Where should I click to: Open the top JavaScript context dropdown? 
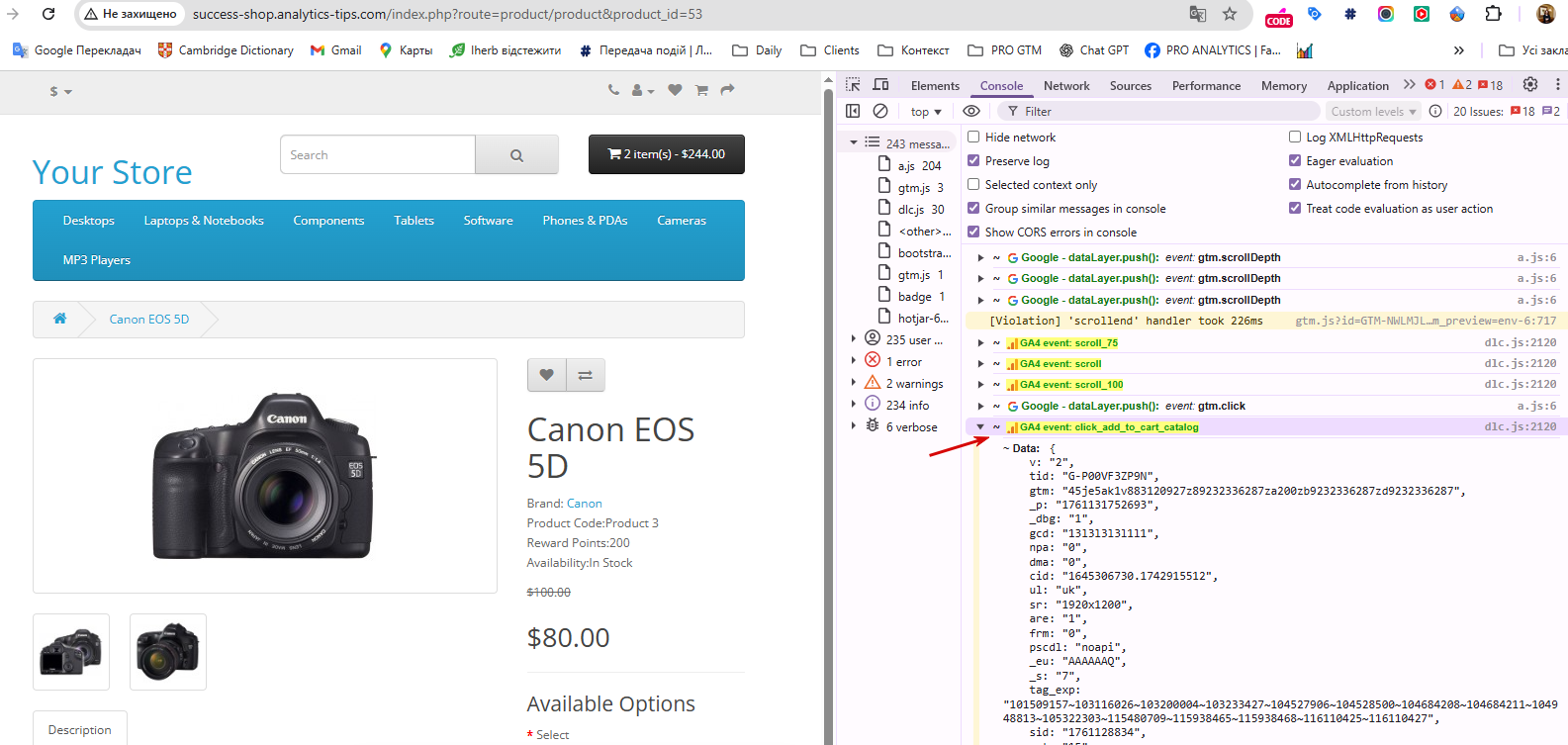(926, 112)
